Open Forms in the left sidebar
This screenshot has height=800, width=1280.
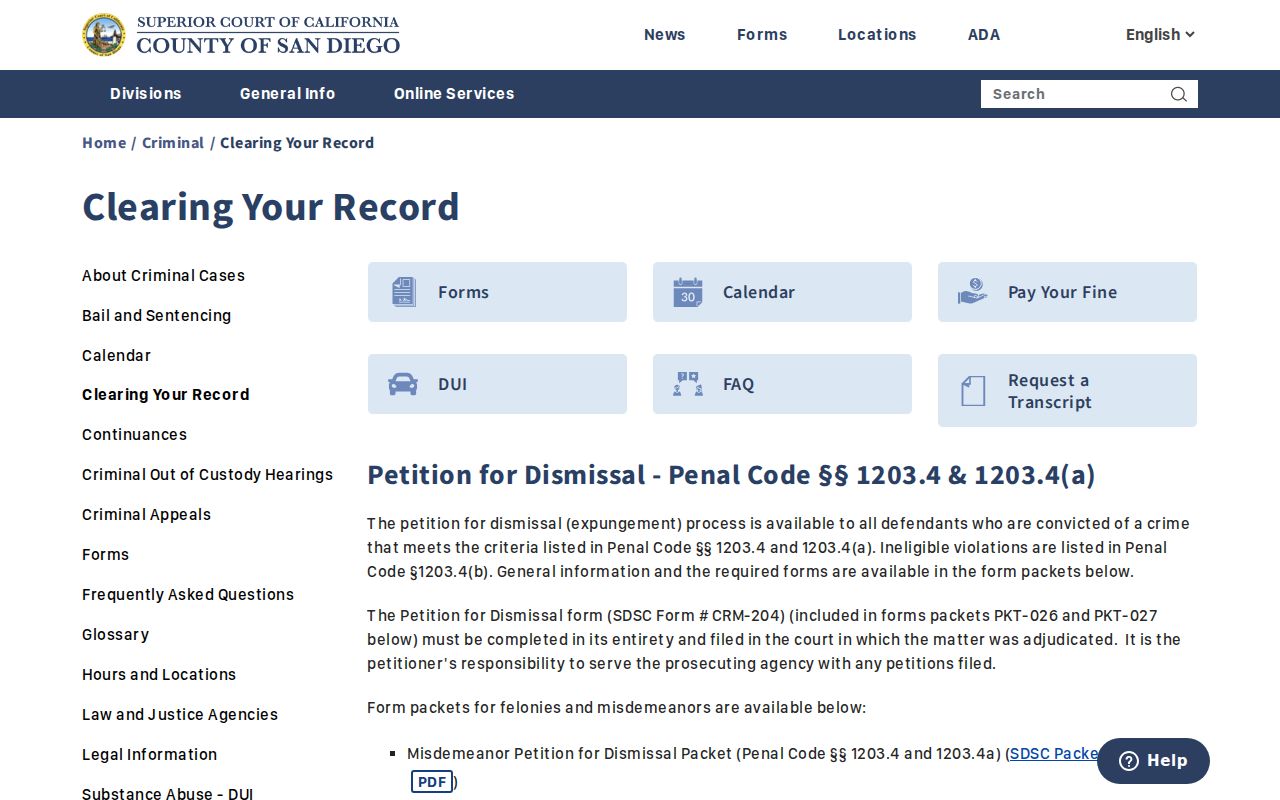pos(105,555)
